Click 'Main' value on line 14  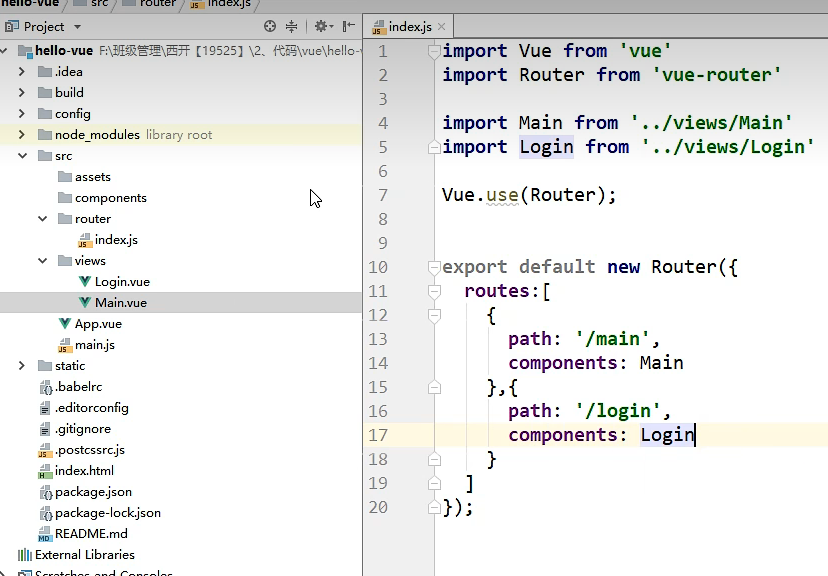coord(661,363)
